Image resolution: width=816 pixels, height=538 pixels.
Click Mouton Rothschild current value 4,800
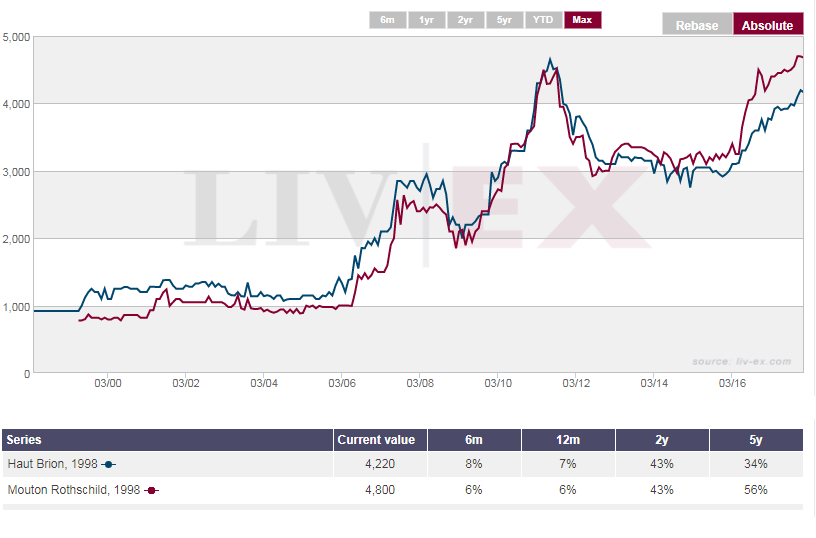tap(380, 490)
